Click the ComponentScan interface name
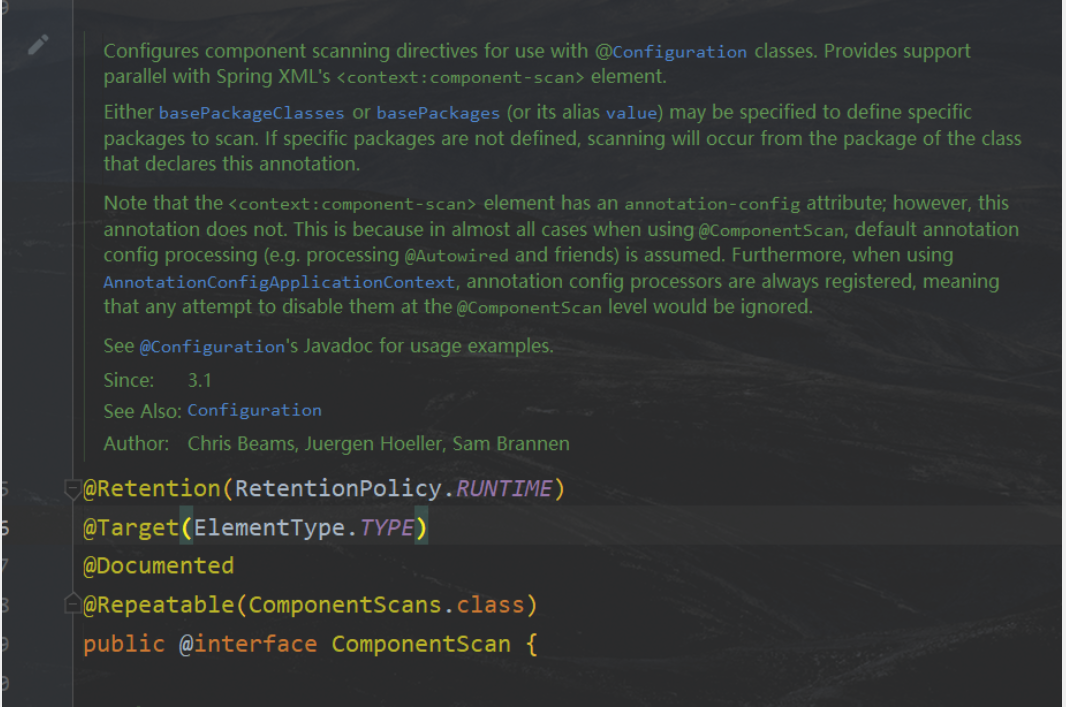The width and height of the screenshot is (1066, 707). (420, 643)
